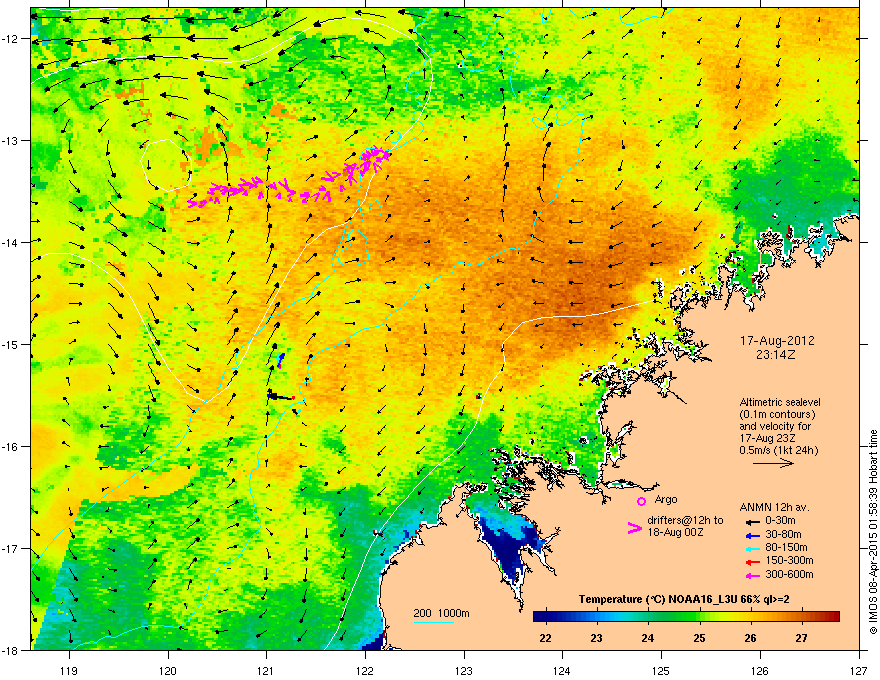
Task: Click the cyan line under '200 1000m'
Action: (x=434, y=622)
